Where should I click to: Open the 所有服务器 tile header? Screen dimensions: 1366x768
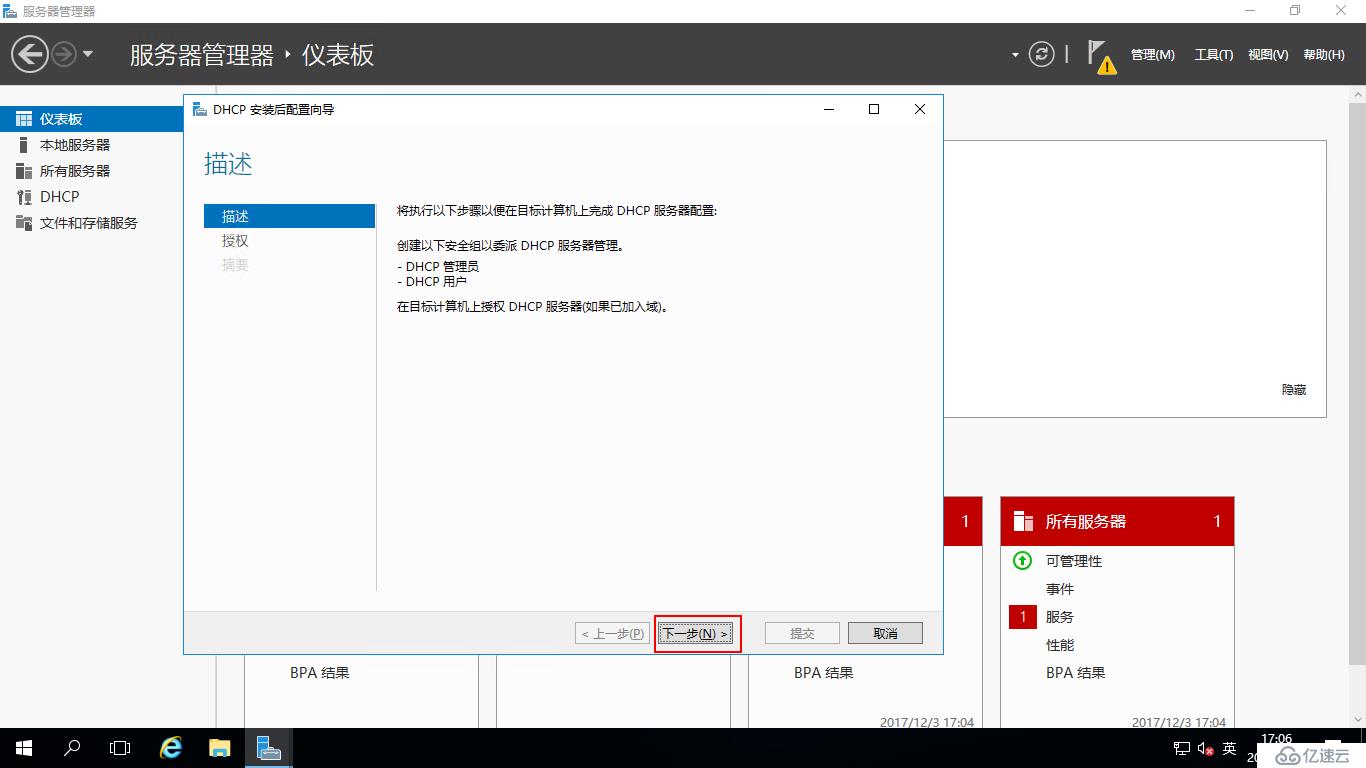click(x=1117, y=521)
